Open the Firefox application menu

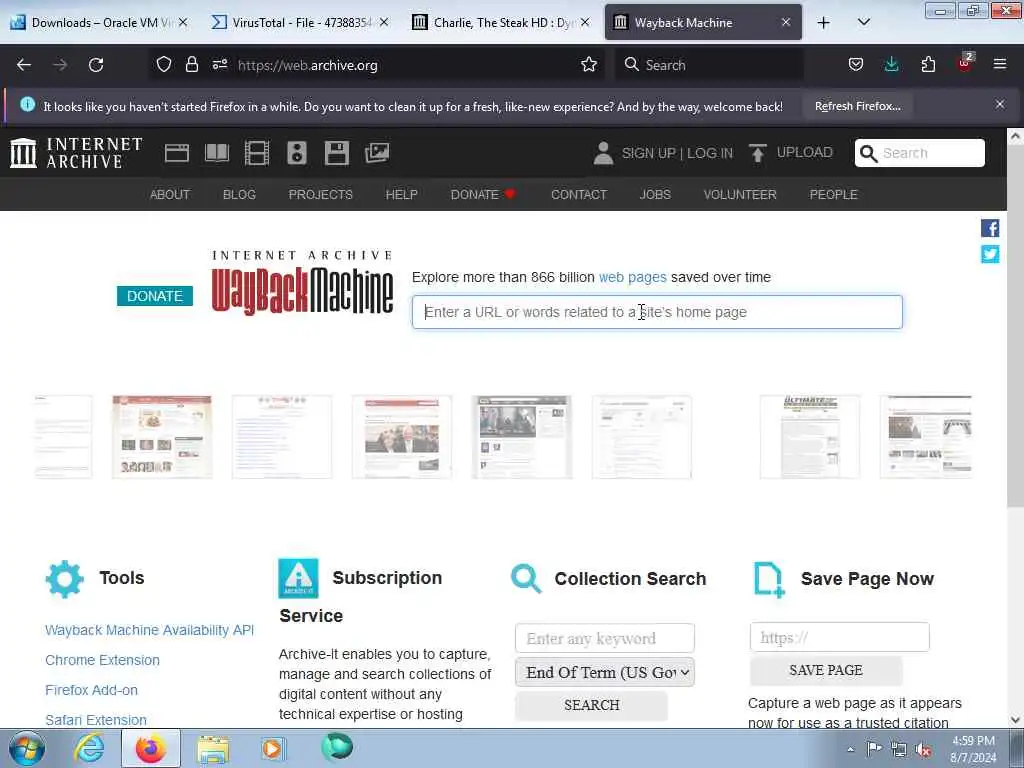click(1000, 64)
